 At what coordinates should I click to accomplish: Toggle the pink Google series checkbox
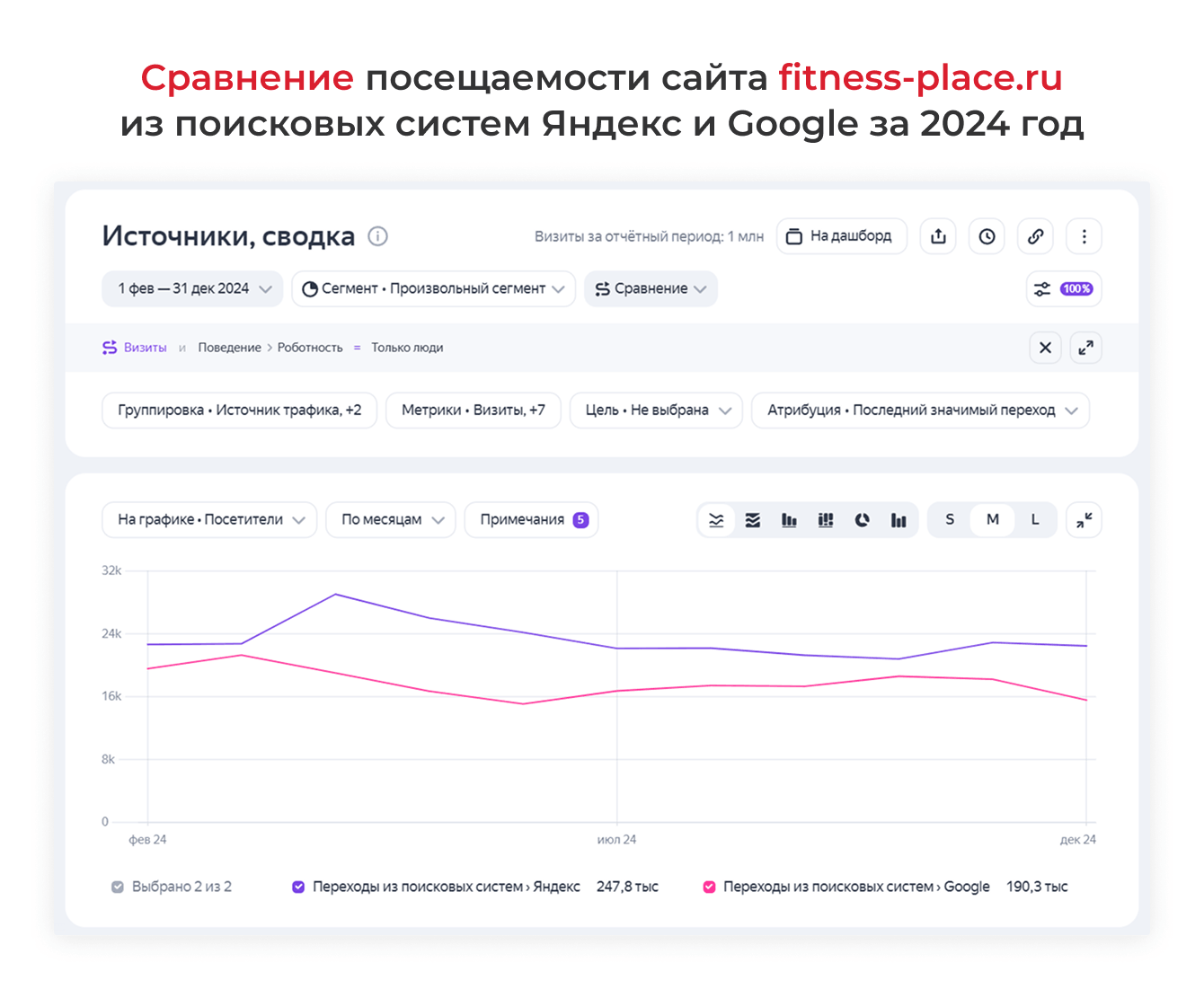point(709,887)
